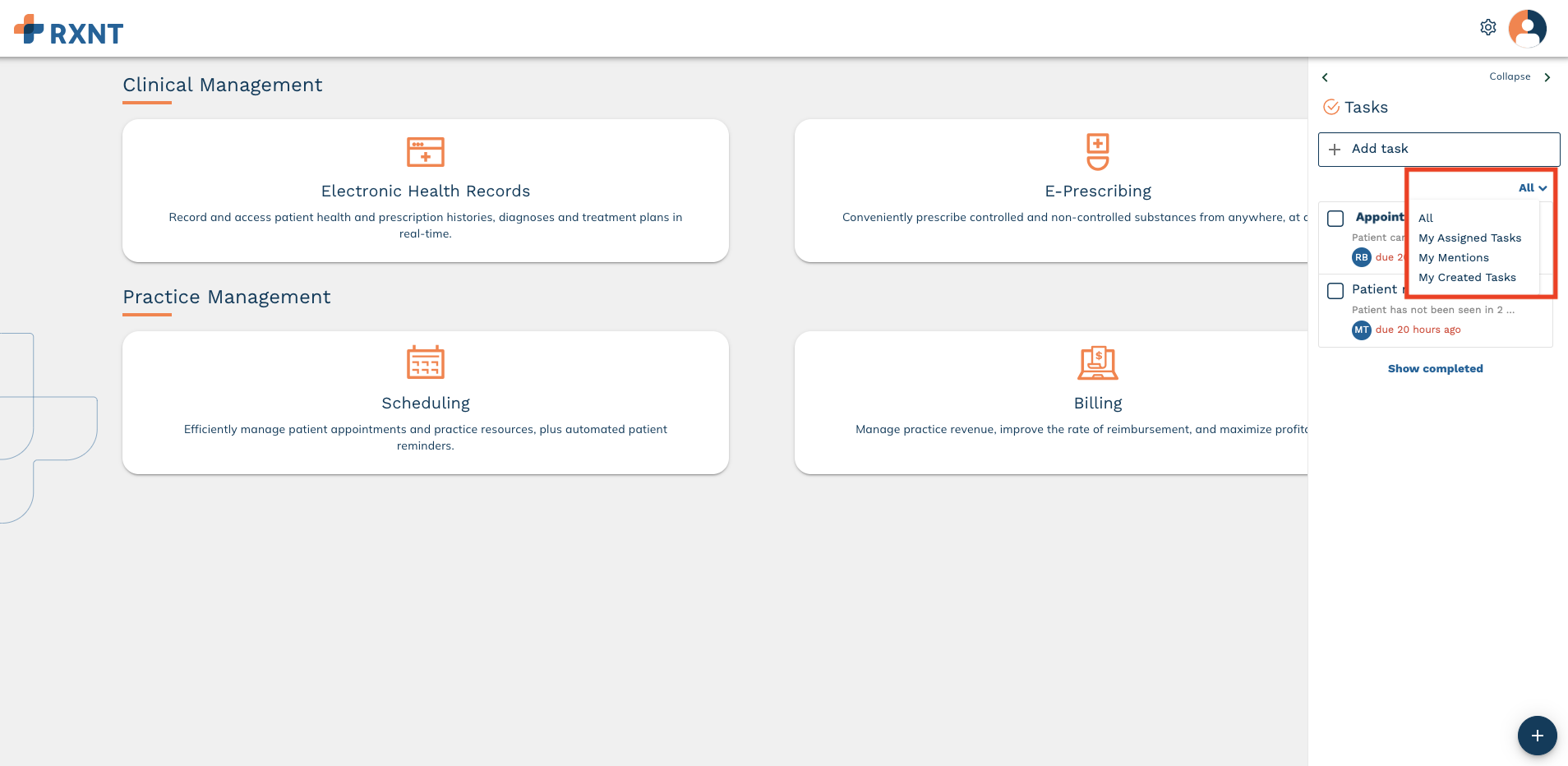Image resolution: width=1568 pixels, height=766 pixels.
Task: Click Practice Management heading
Action: tap(227, 297)
